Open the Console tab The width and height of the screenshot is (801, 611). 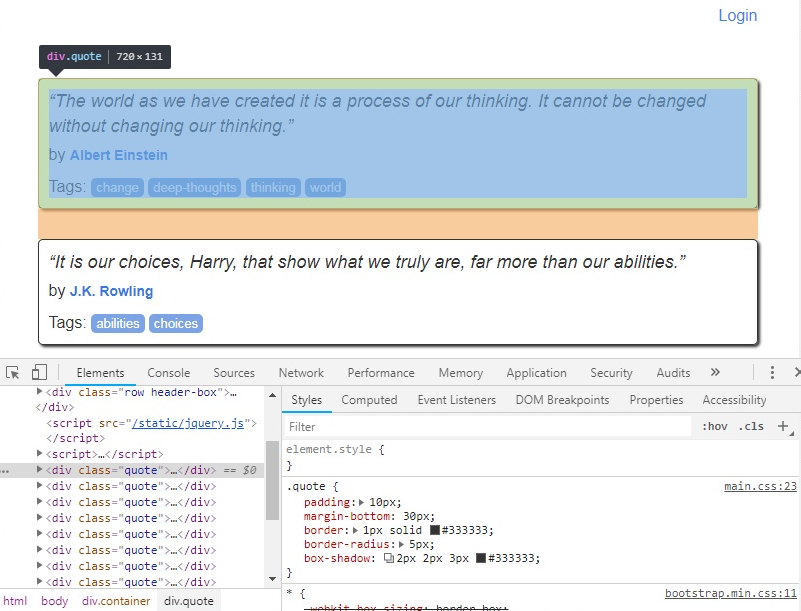[169, 373]
